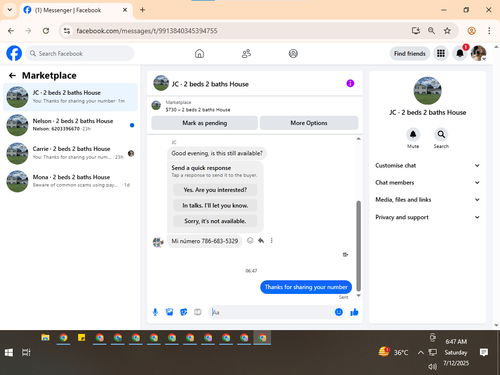Image resolution: width=500 pixels, height=375 pixels.
Task: Click purple conversation information icon
Action: [350, 83]
